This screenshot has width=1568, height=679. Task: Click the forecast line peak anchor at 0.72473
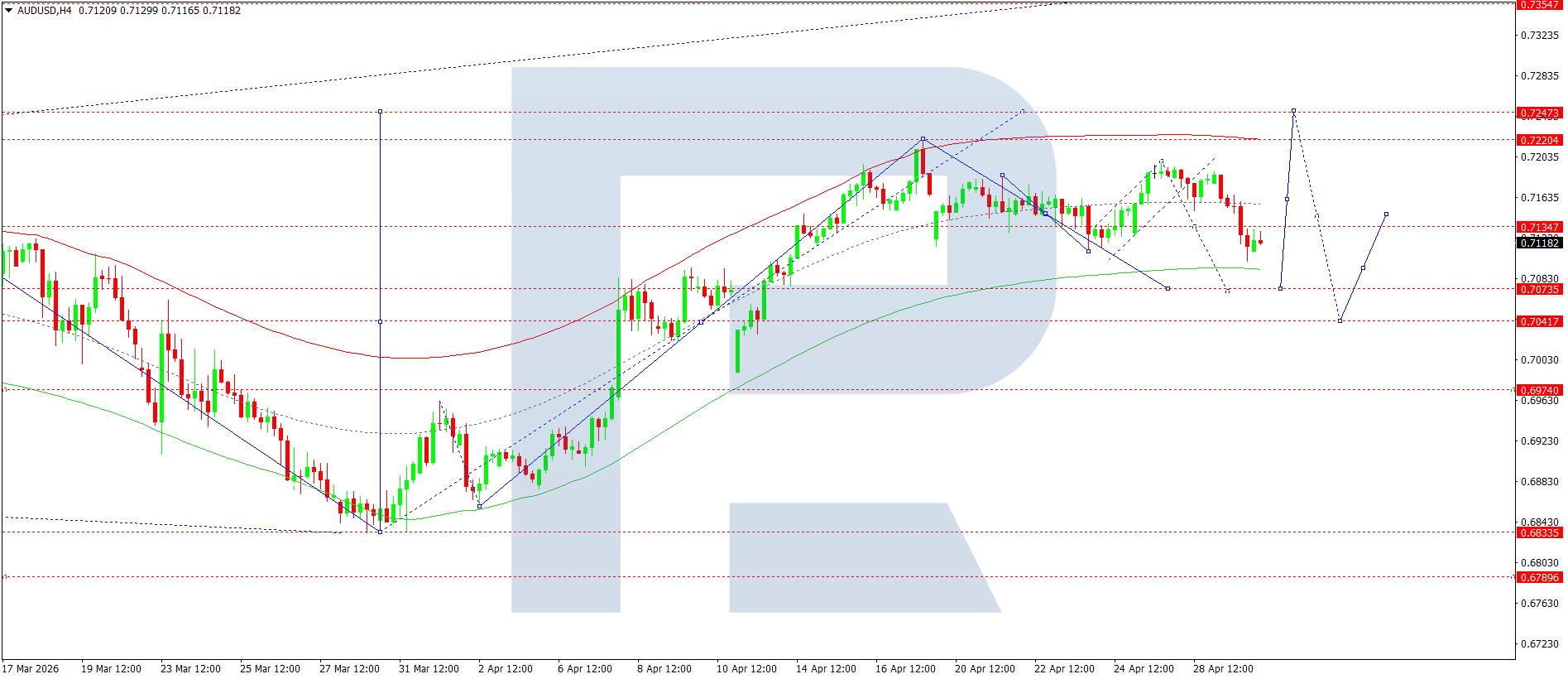tap(1293, 111)
